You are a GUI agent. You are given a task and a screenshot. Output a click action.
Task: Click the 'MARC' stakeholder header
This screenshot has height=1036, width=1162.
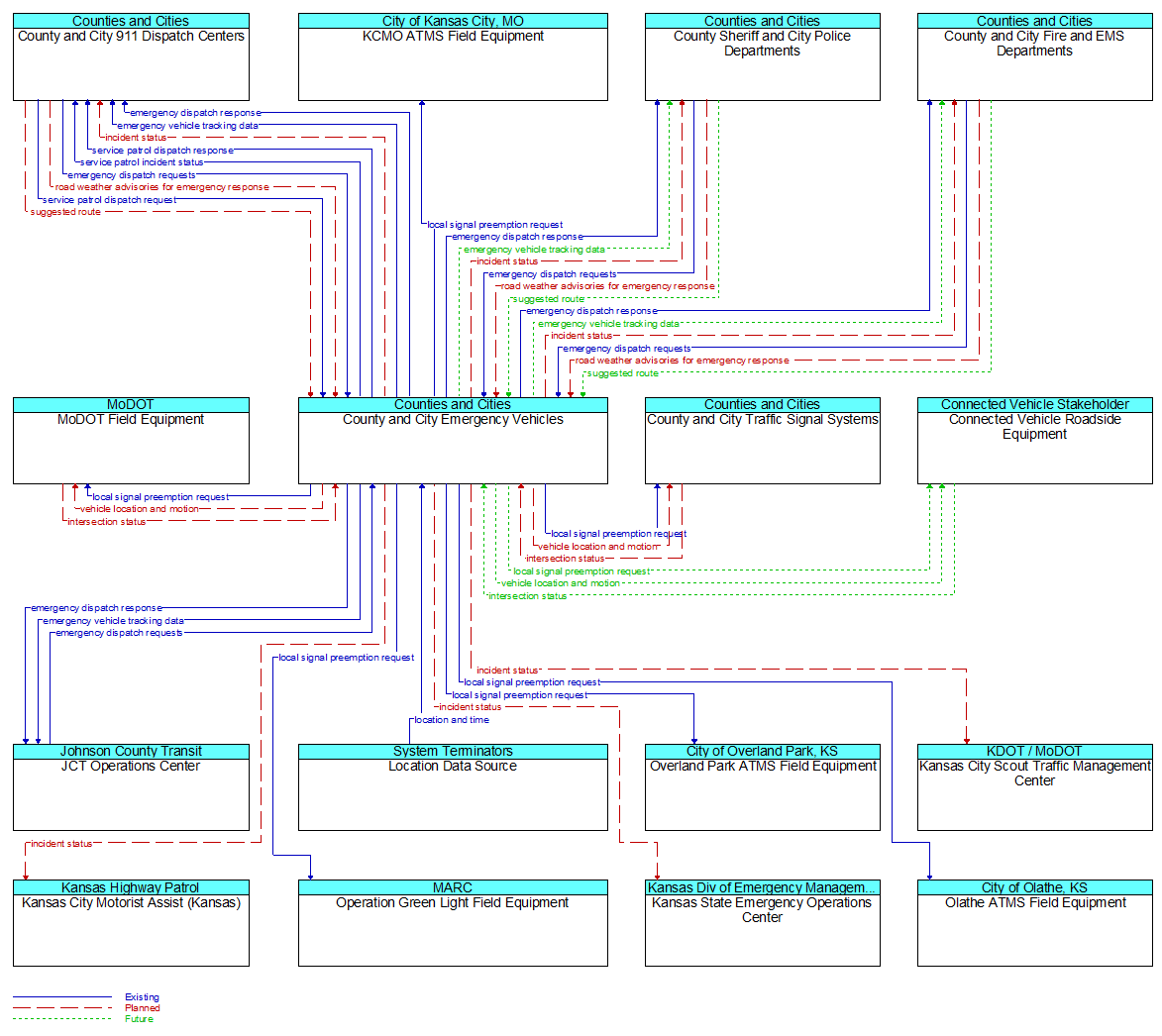click(x=453, y=887)
